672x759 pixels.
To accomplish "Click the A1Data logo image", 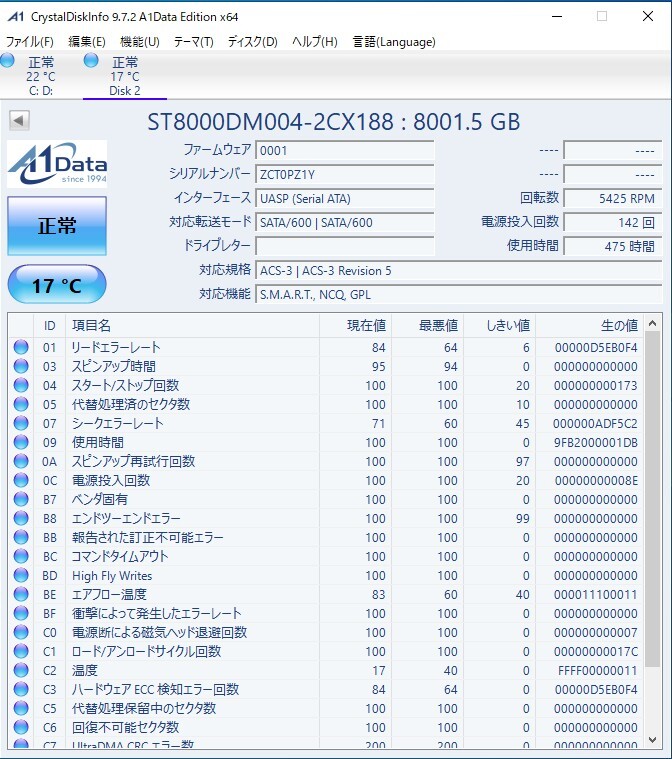I will 57,164.
